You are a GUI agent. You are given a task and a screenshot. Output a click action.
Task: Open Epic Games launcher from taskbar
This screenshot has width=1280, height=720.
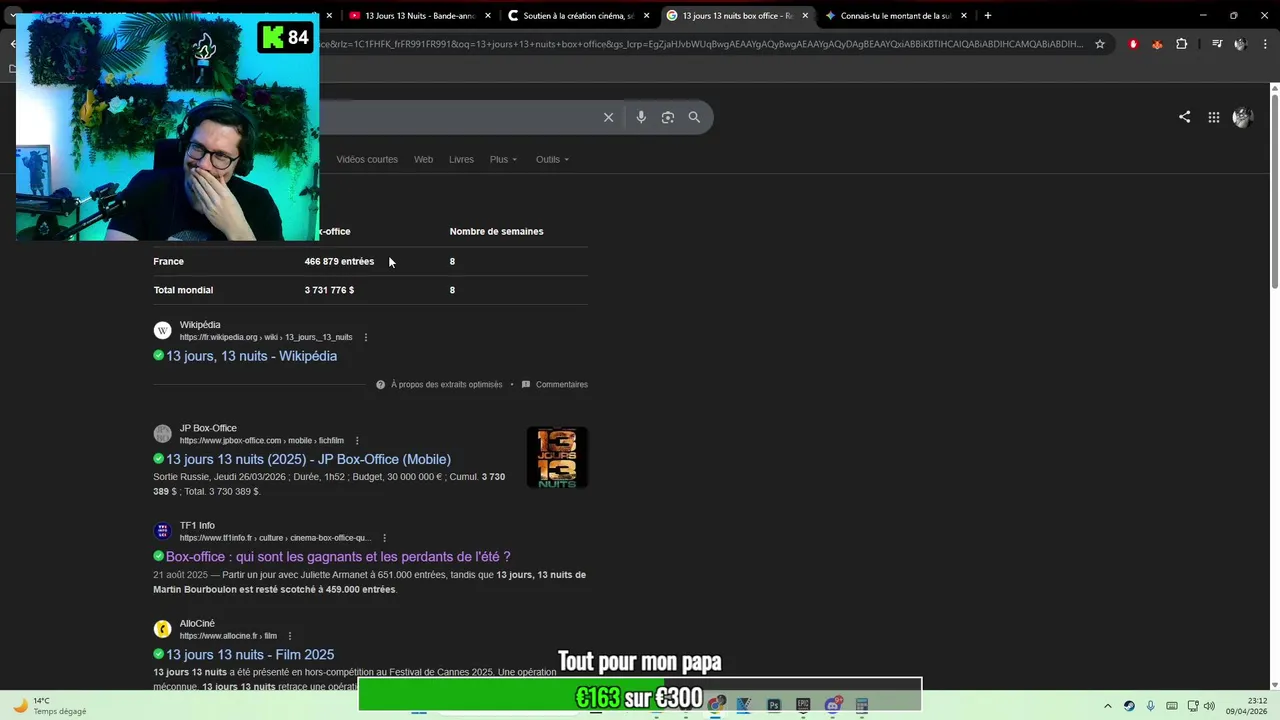(x=803, y=705)
